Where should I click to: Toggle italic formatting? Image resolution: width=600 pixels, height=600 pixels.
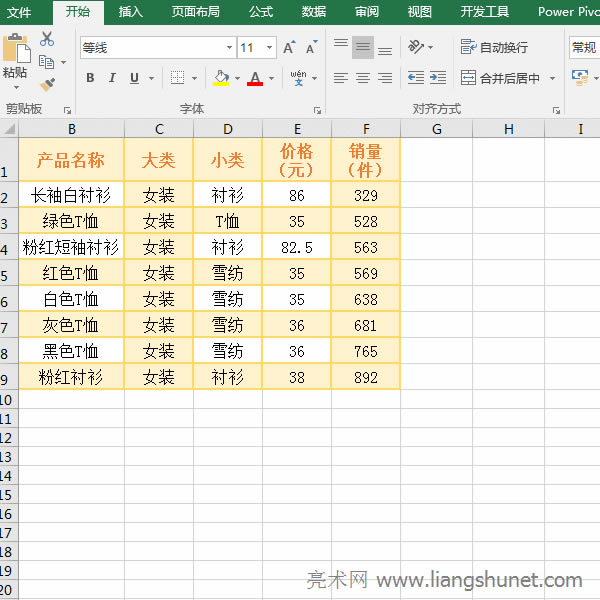[111, 78]
